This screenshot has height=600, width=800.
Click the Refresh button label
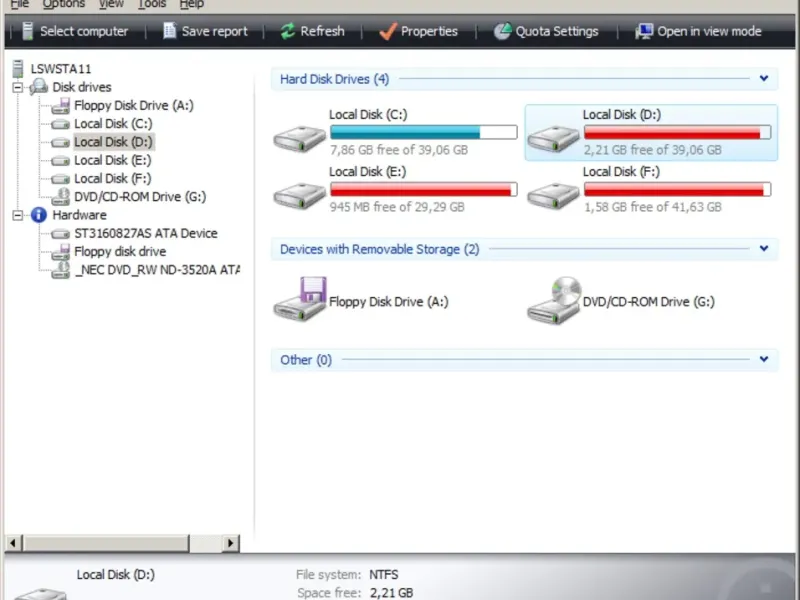pos(322,31)
